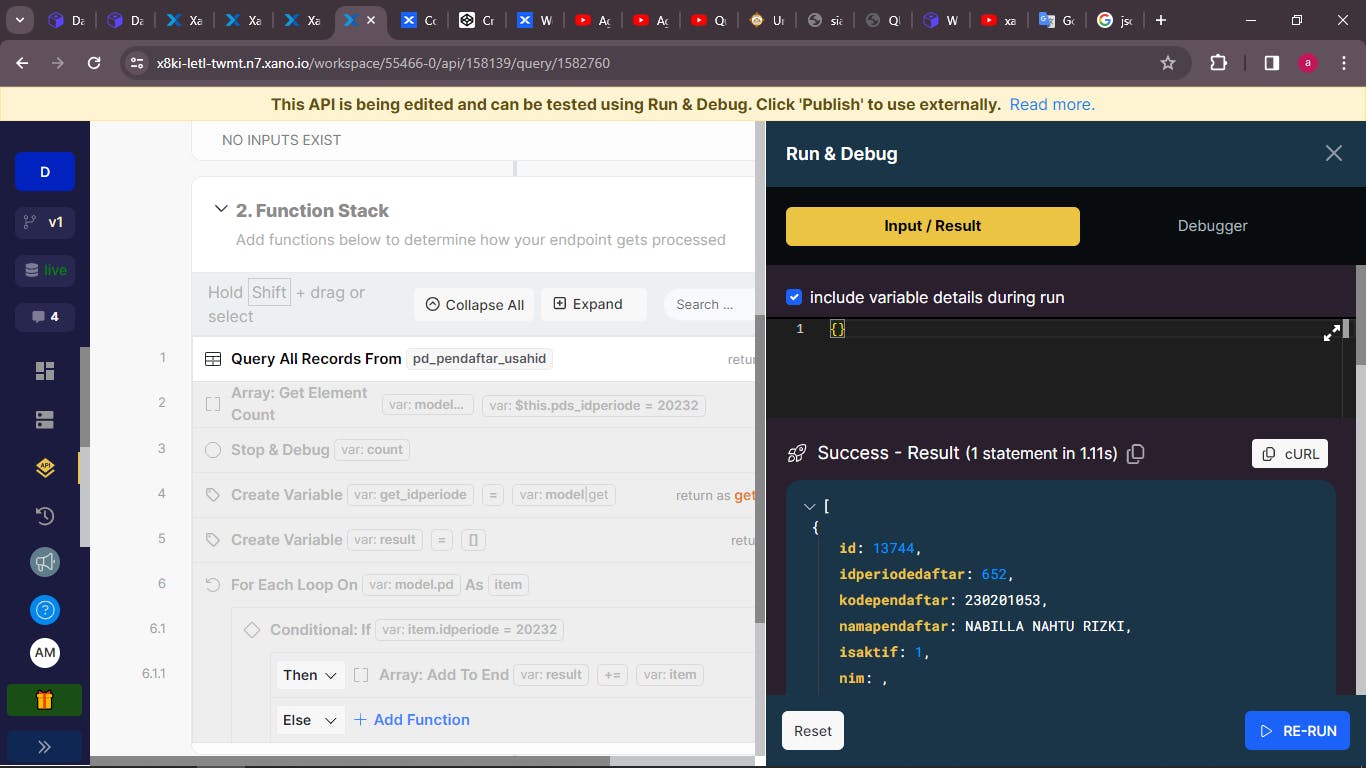Click tag icon of Create Variable result
1366x768 pixels.
(213, 540)
